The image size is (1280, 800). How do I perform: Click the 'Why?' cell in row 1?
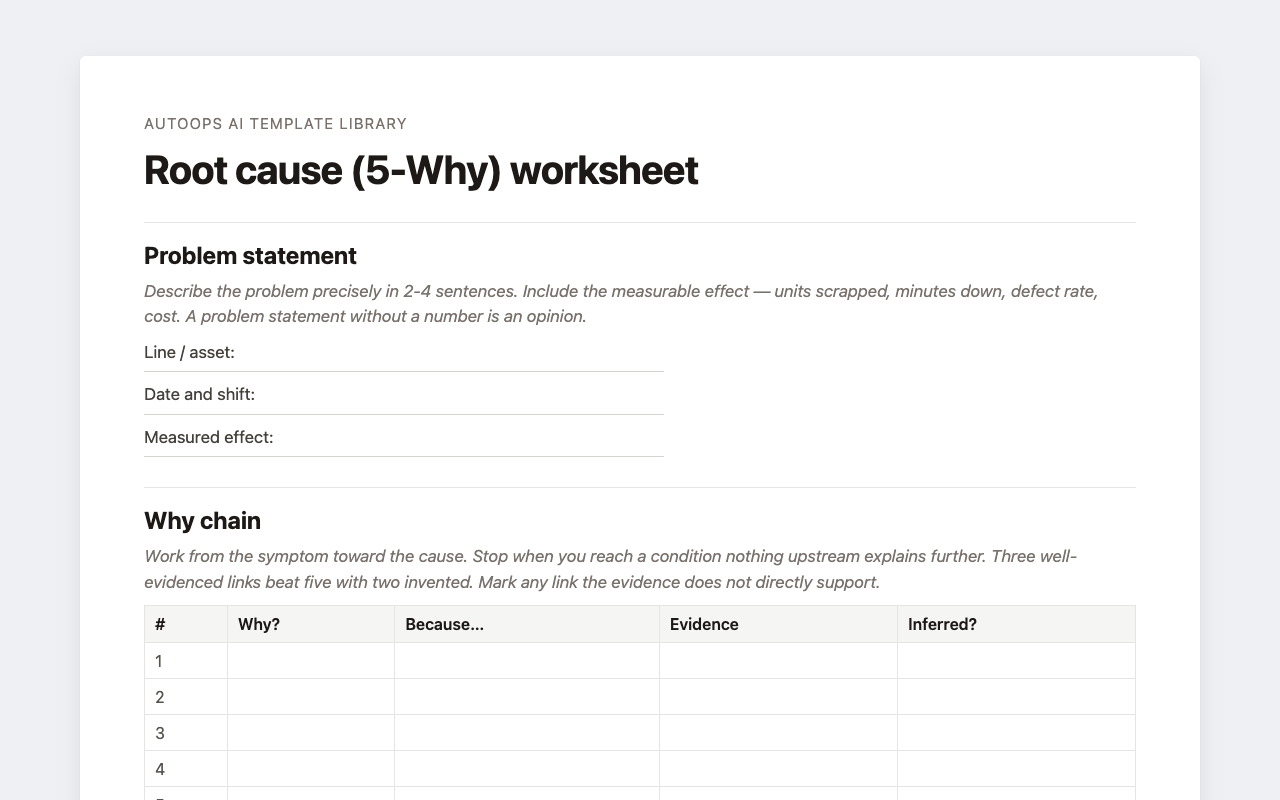click(x=311, y=661)
